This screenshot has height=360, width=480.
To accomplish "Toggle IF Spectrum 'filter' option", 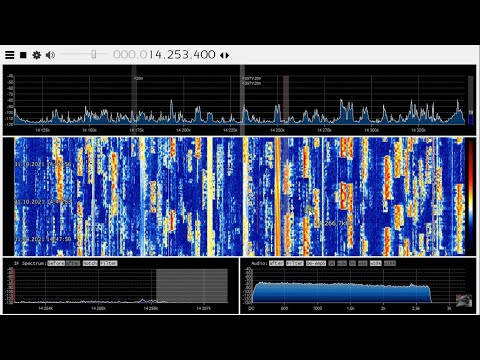I will (x=109, y=263).
